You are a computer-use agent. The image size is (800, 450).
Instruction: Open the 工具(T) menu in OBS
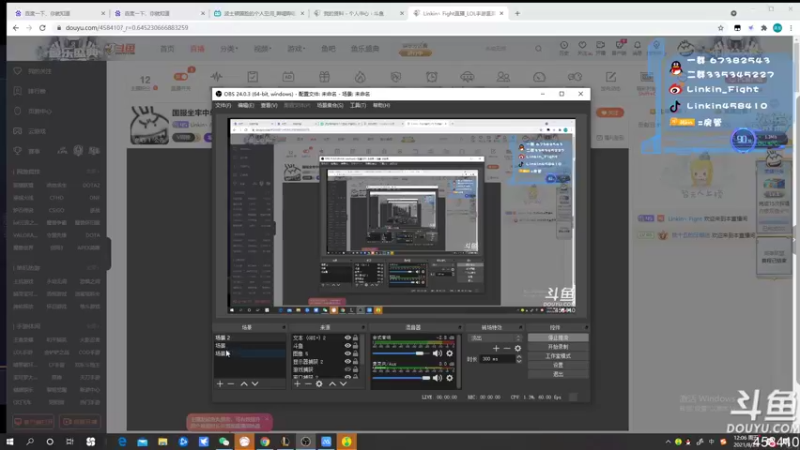(358, 105)
